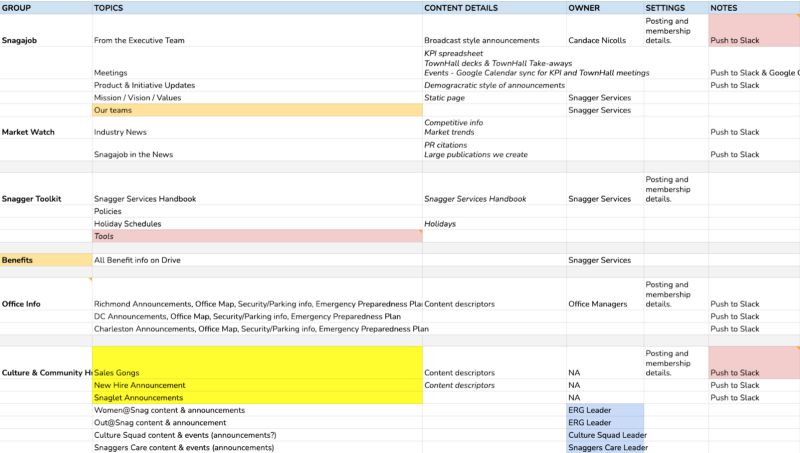Viewport: 800px width, 453px height.
Task: Select ERG Leader cell in Women@Snag row
Action: pos(605,410)
